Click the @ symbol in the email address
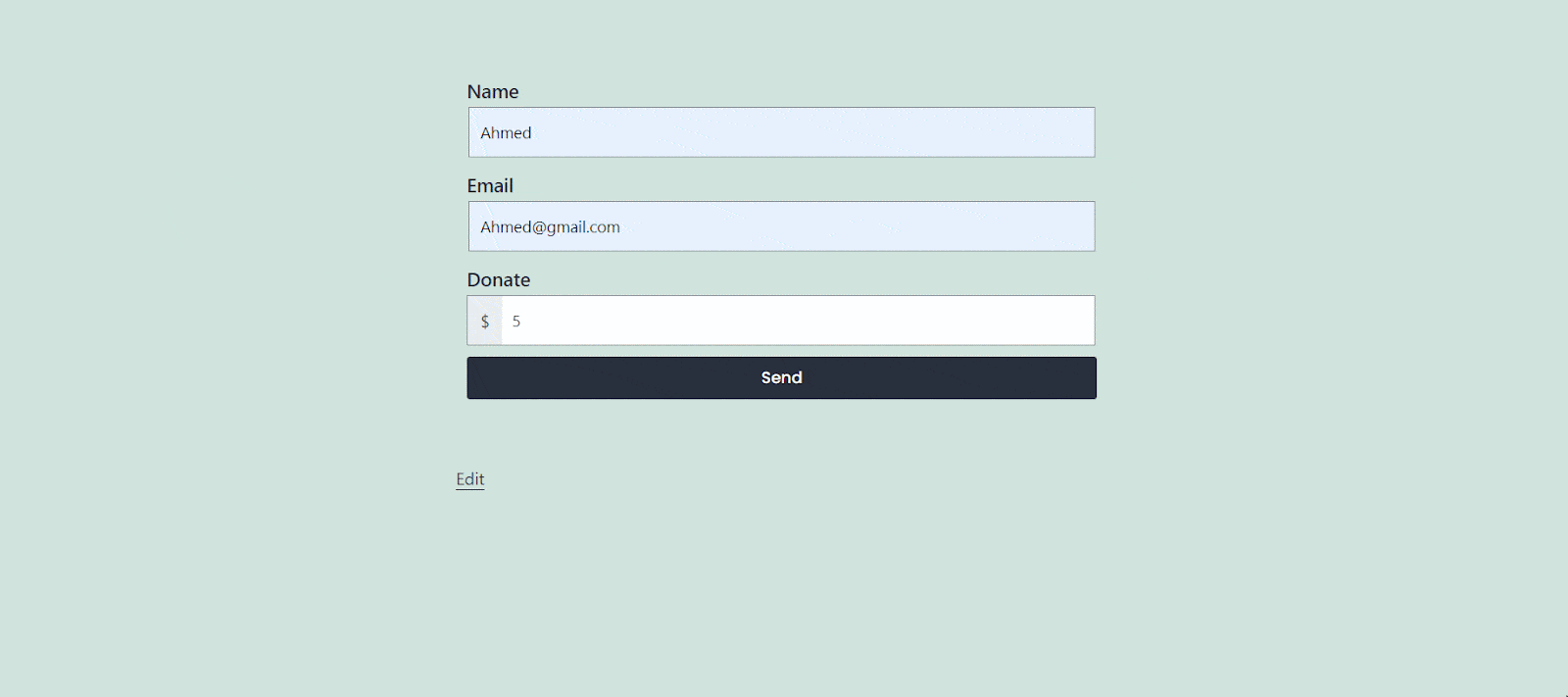This screenshot has width=1568, height=697. tap(539, 227)
